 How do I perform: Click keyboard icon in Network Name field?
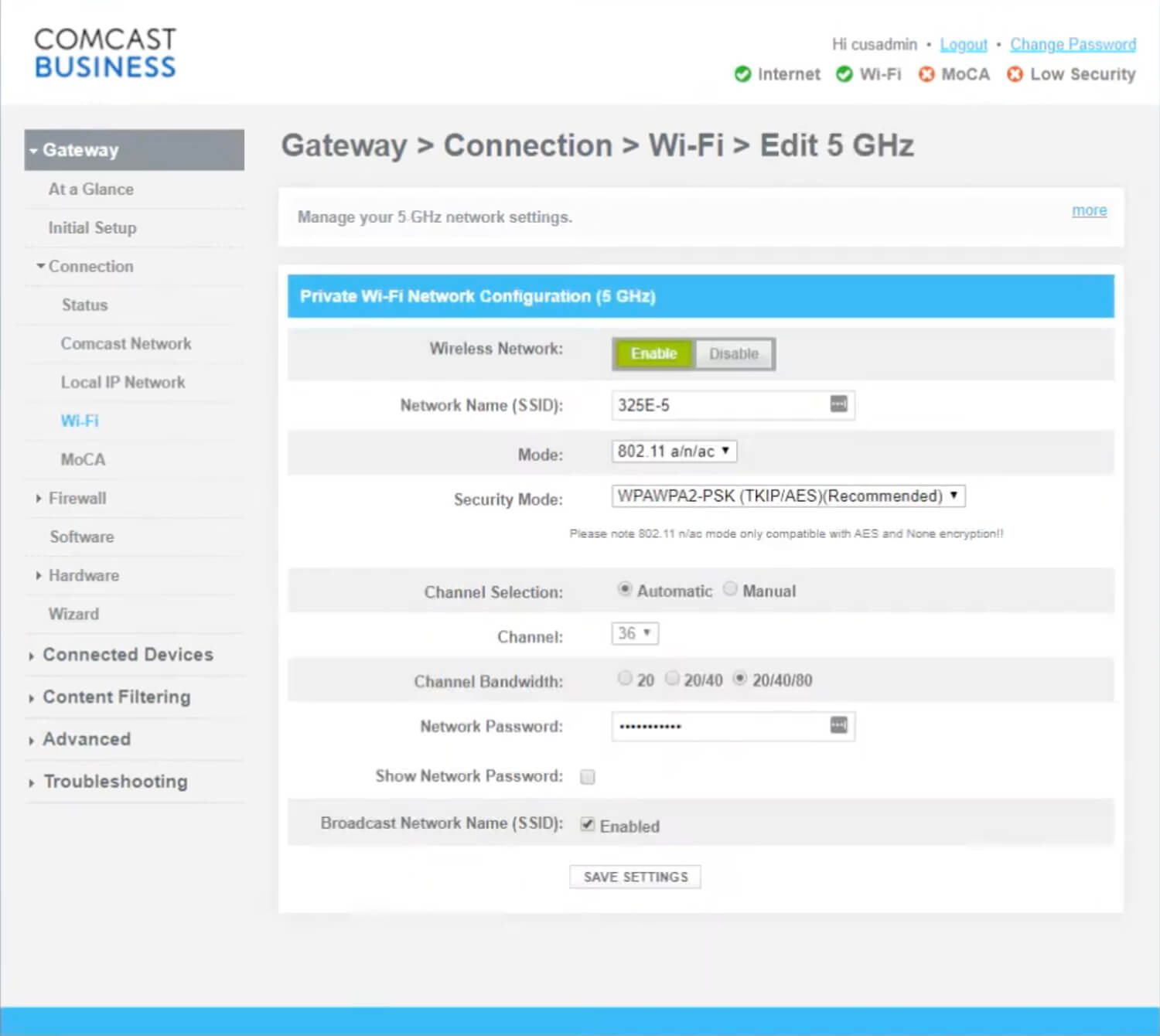pos(838,404)
